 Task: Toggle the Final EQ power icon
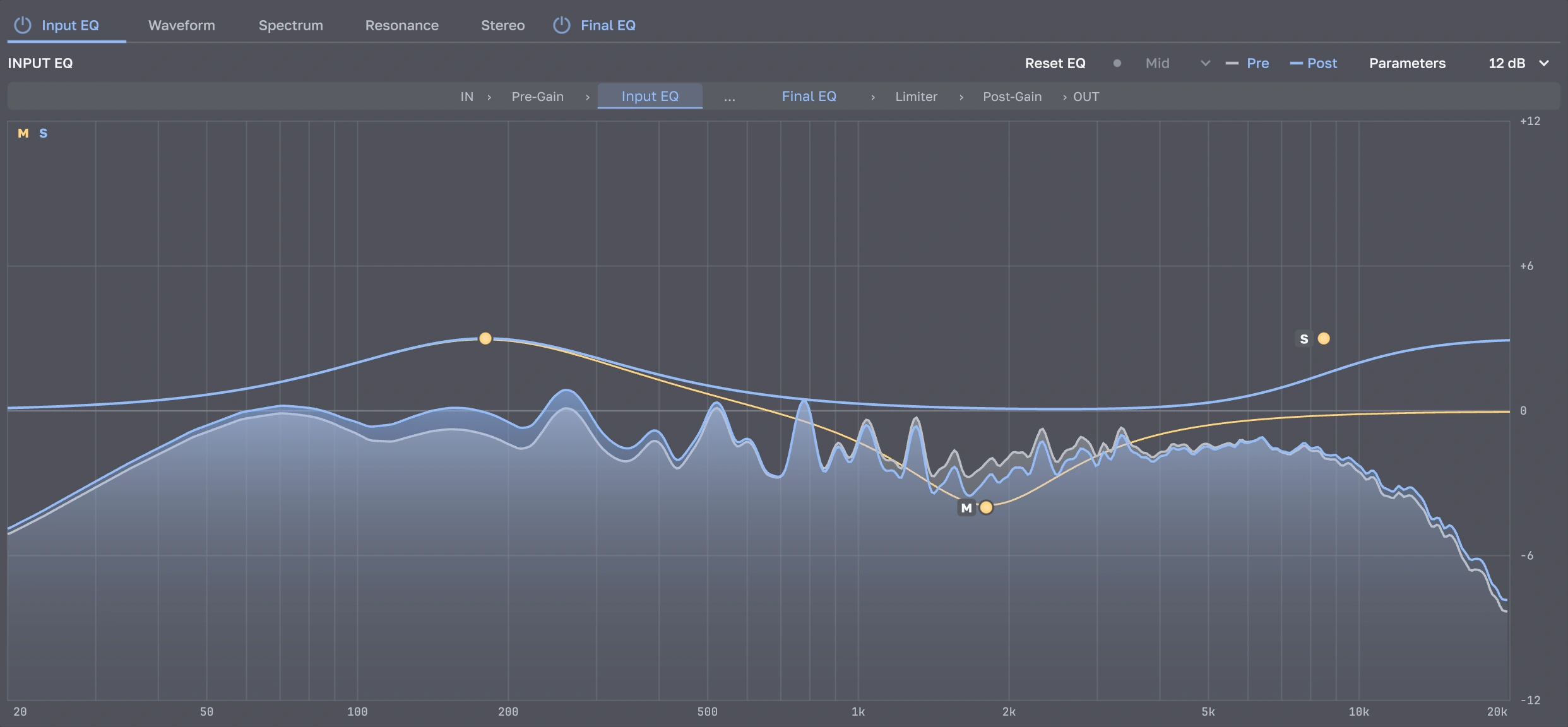tap(561, 25)
